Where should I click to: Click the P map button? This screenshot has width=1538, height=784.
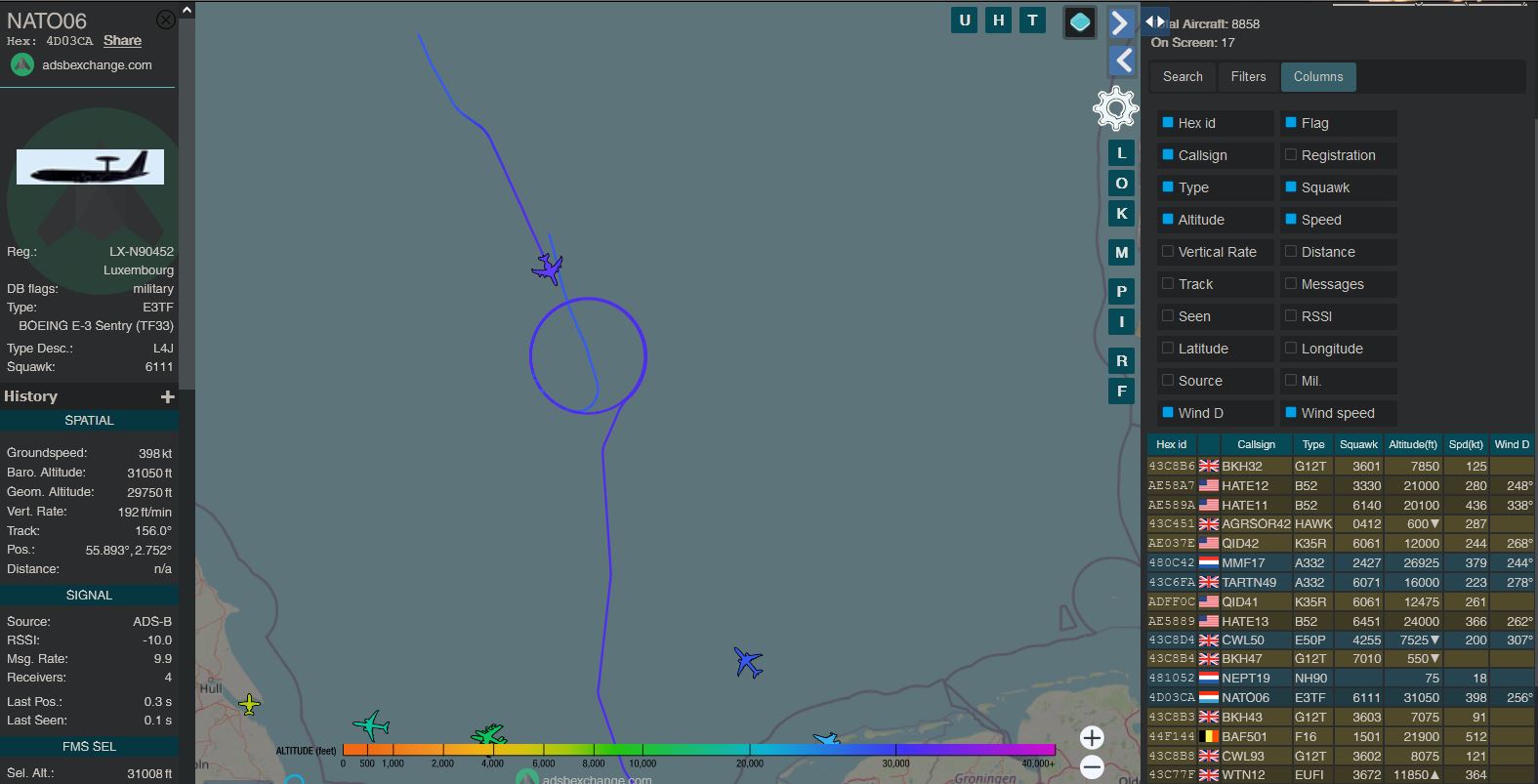[x=1121, y=291]
